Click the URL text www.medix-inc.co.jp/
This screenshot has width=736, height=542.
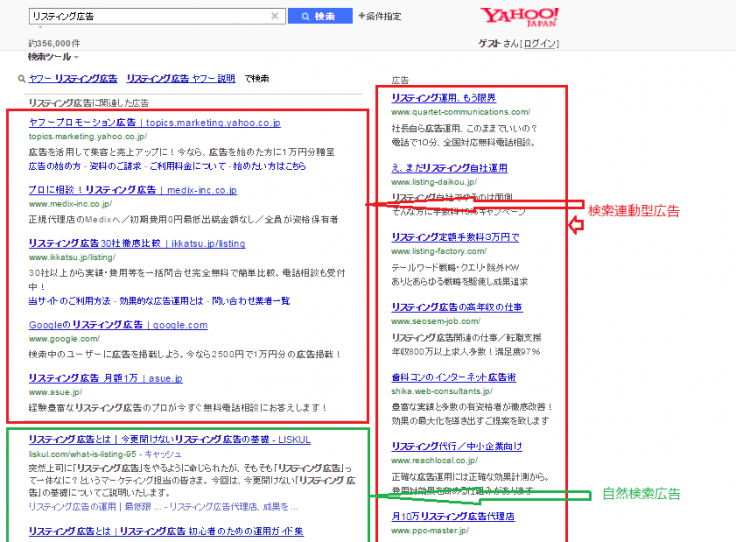pos(70,204)
